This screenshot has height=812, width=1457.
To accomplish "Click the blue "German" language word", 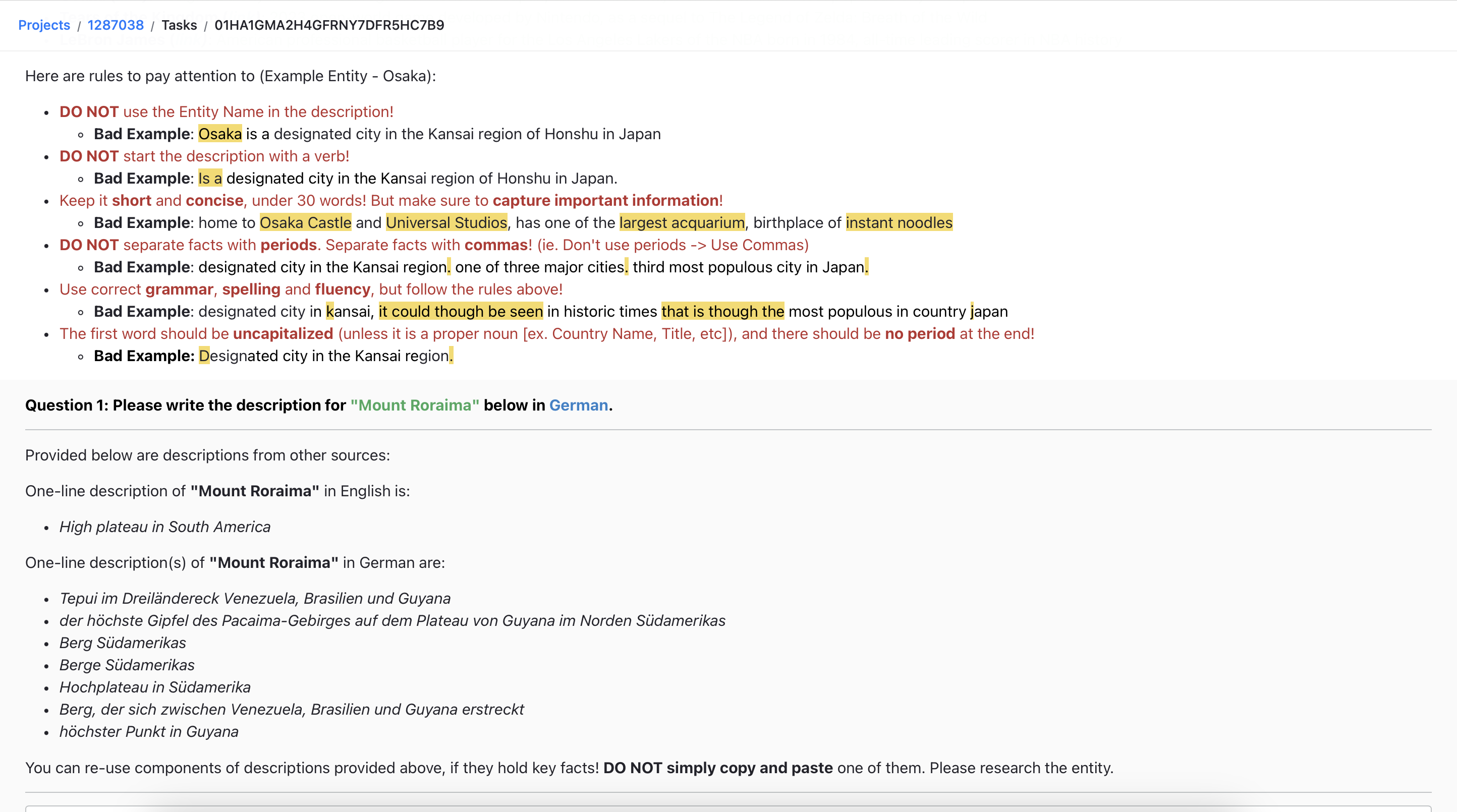I will click(x=578, y=405).
